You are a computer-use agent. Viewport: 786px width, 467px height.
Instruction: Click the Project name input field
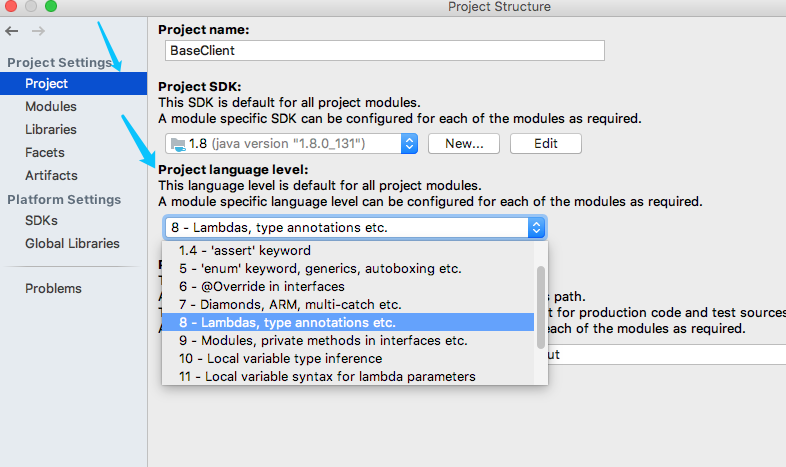pos(384,51)
